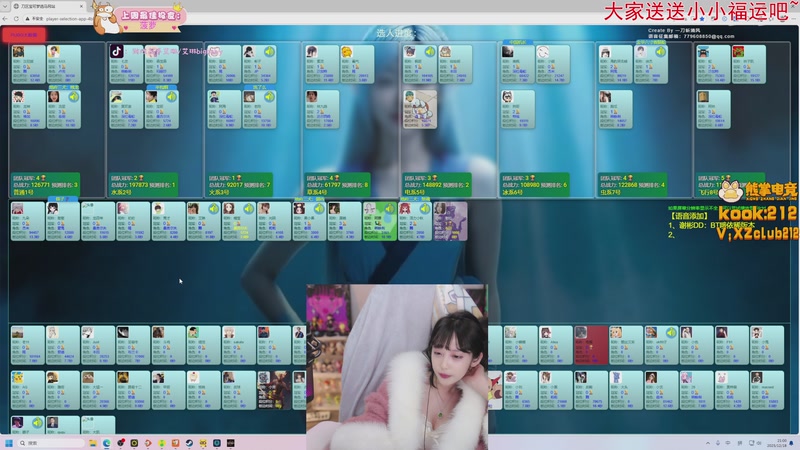The image size is (800, 450).
Task: Toggle the speaker icon in 虫系7号 team
Action: tap(661, 52)
